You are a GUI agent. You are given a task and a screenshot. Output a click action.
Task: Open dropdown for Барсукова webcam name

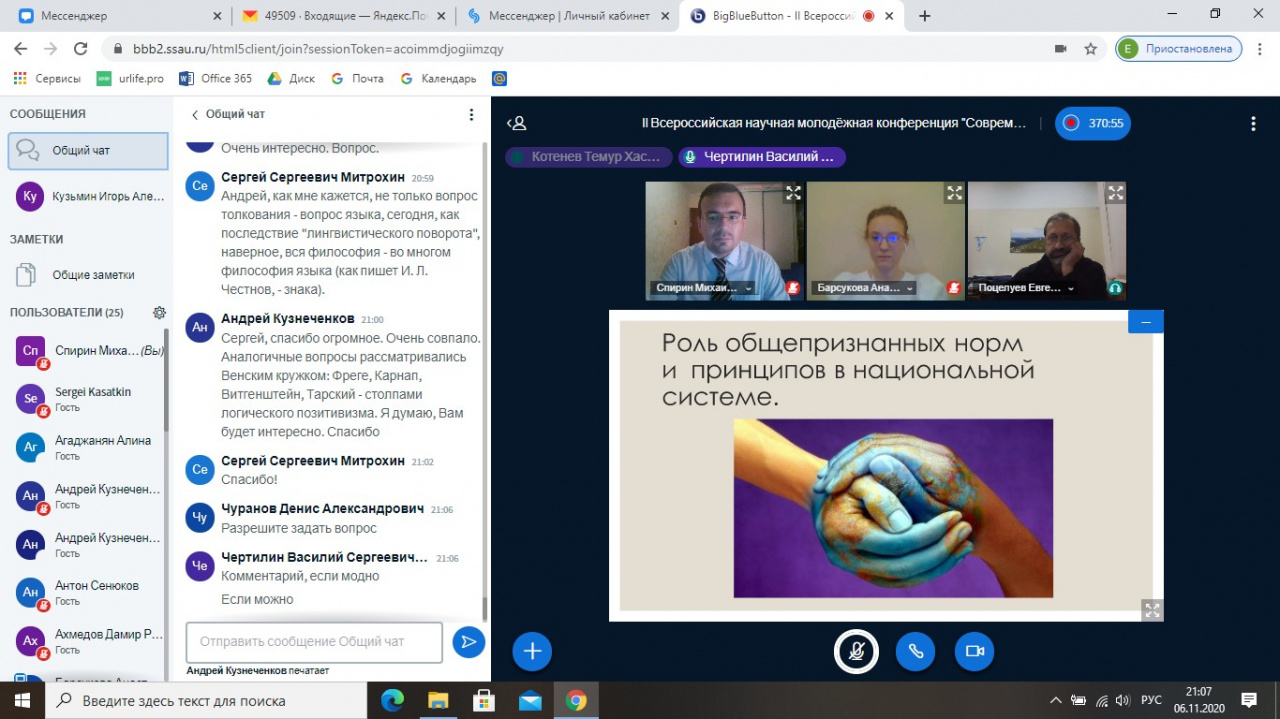click(909, 289)
